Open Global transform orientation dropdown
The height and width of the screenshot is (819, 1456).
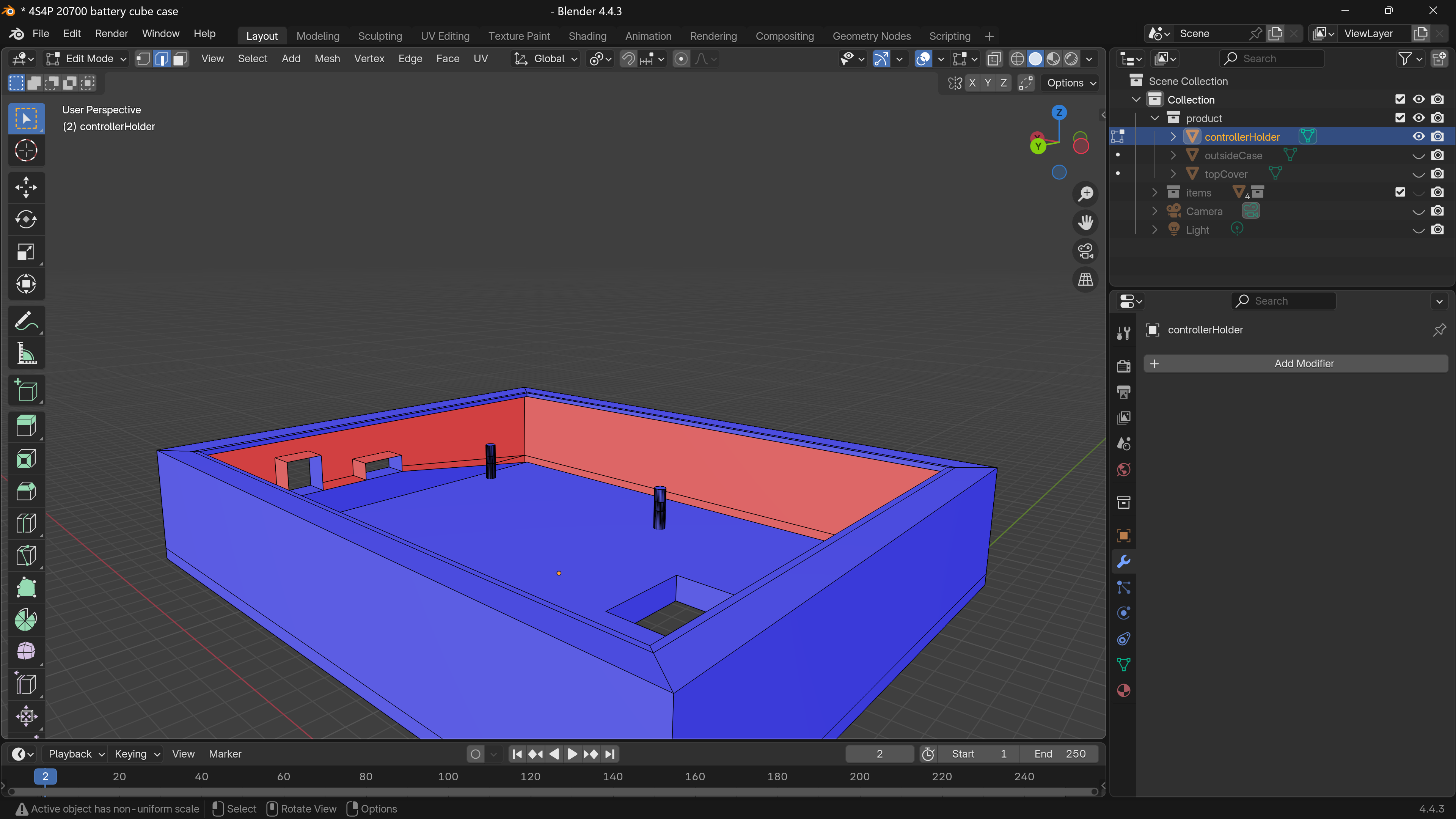point(546,59)
